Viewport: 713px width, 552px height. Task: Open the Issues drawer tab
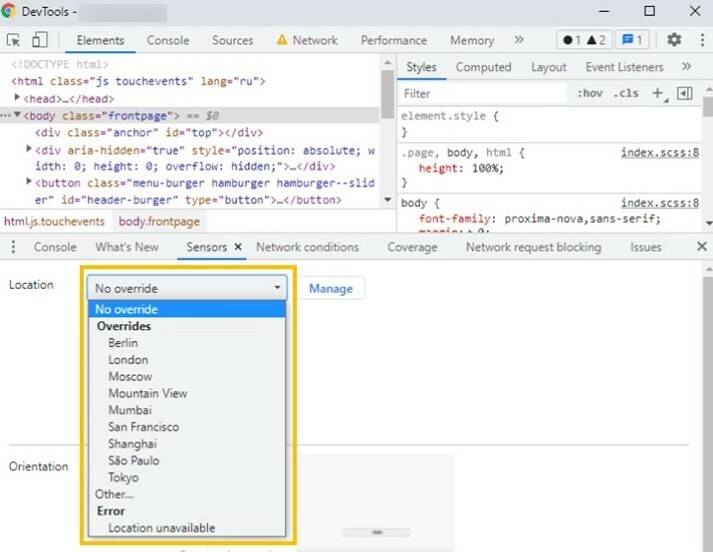click(645, 247)
